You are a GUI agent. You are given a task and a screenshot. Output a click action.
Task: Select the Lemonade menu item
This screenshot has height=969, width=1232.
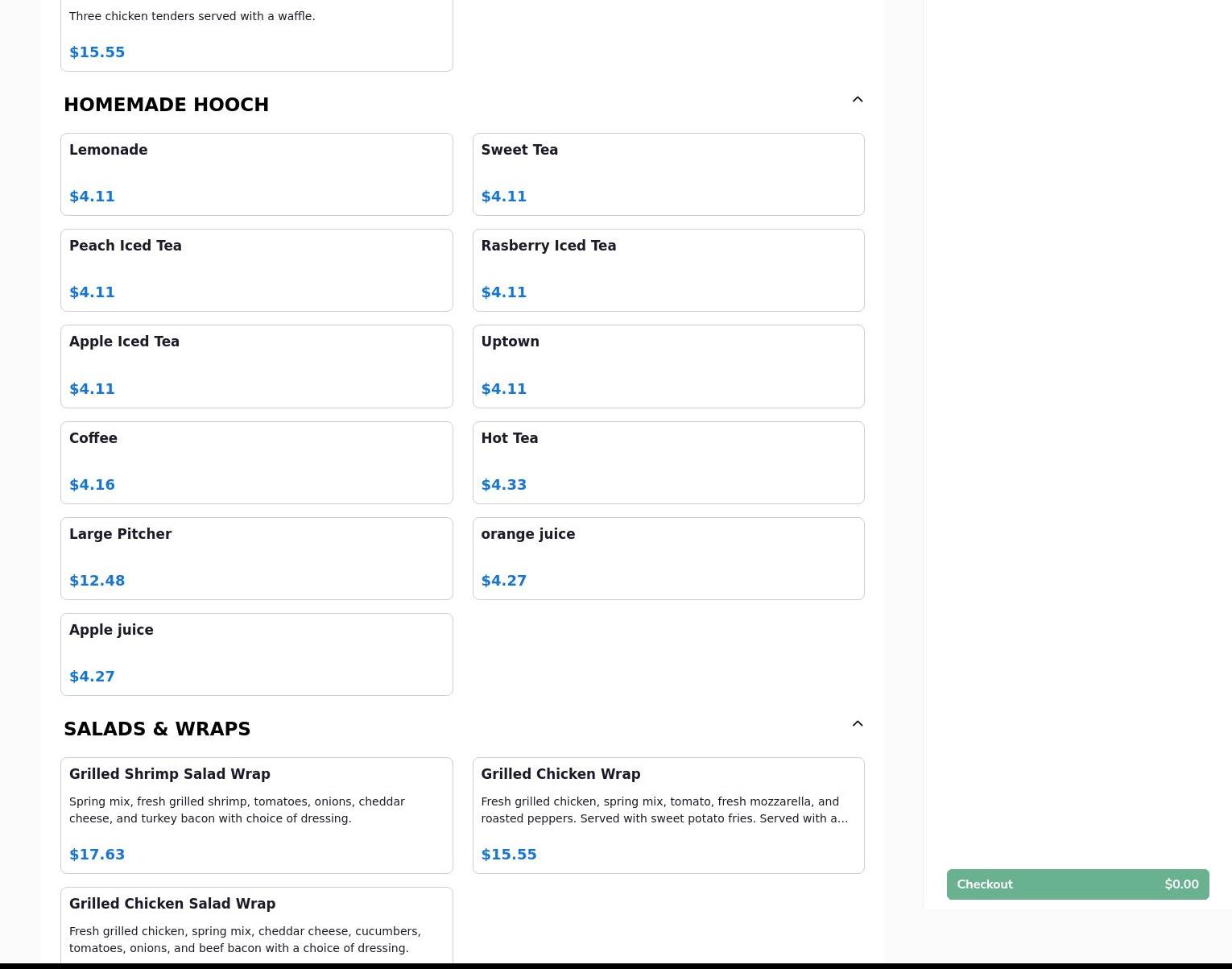point(257,175)
